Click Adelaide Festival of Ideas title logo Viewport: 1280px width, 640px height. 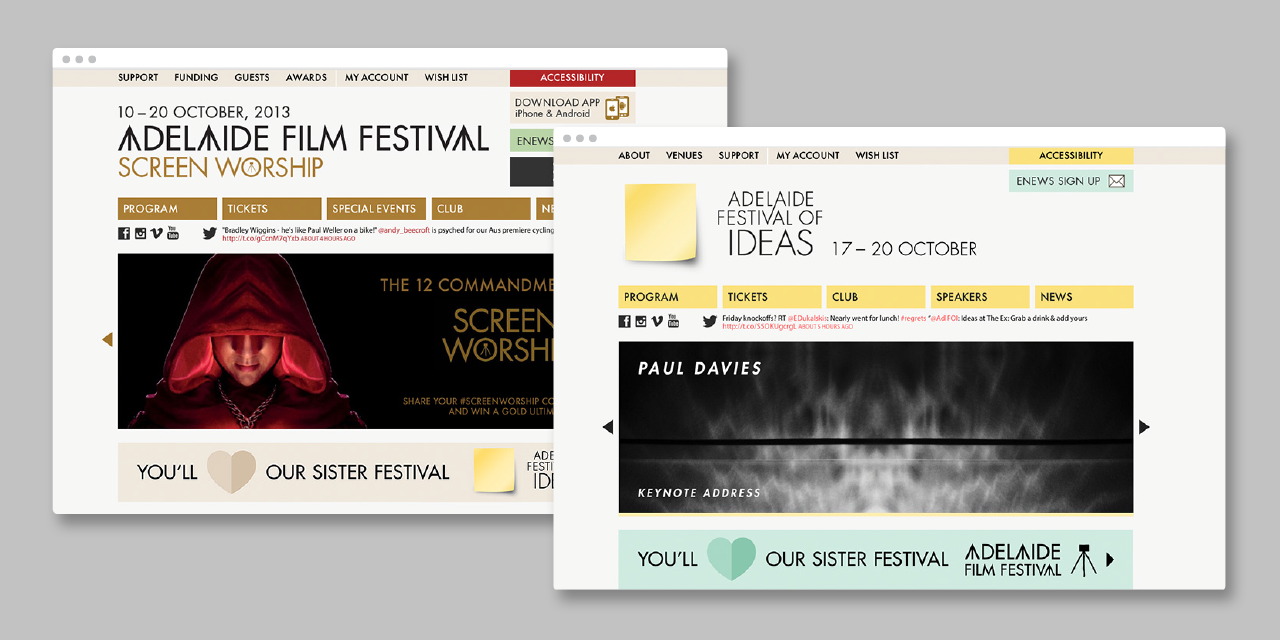(x=770, y=223)
